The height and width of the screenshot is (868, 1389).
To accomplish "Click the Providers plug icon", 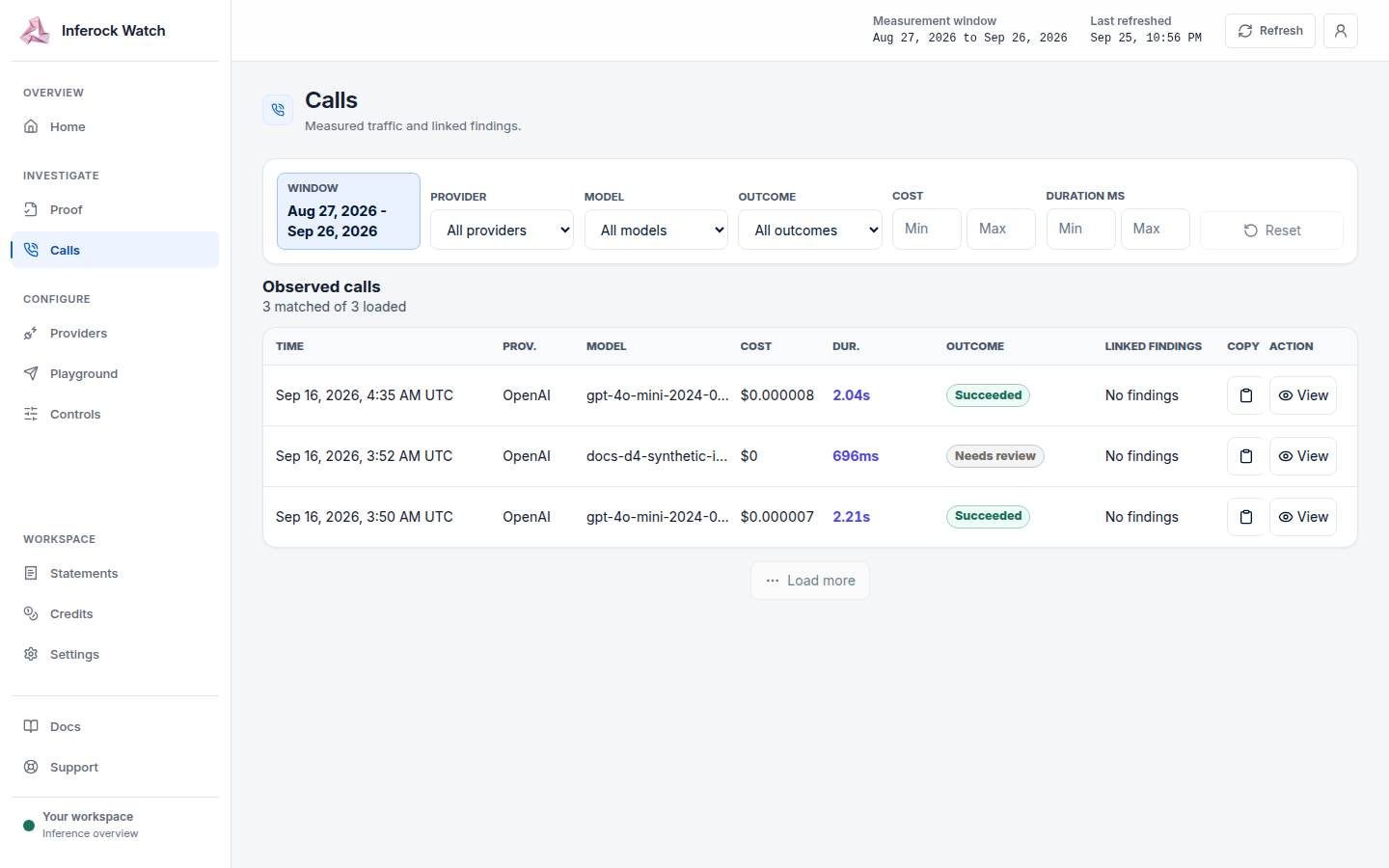I will (31, 333).
